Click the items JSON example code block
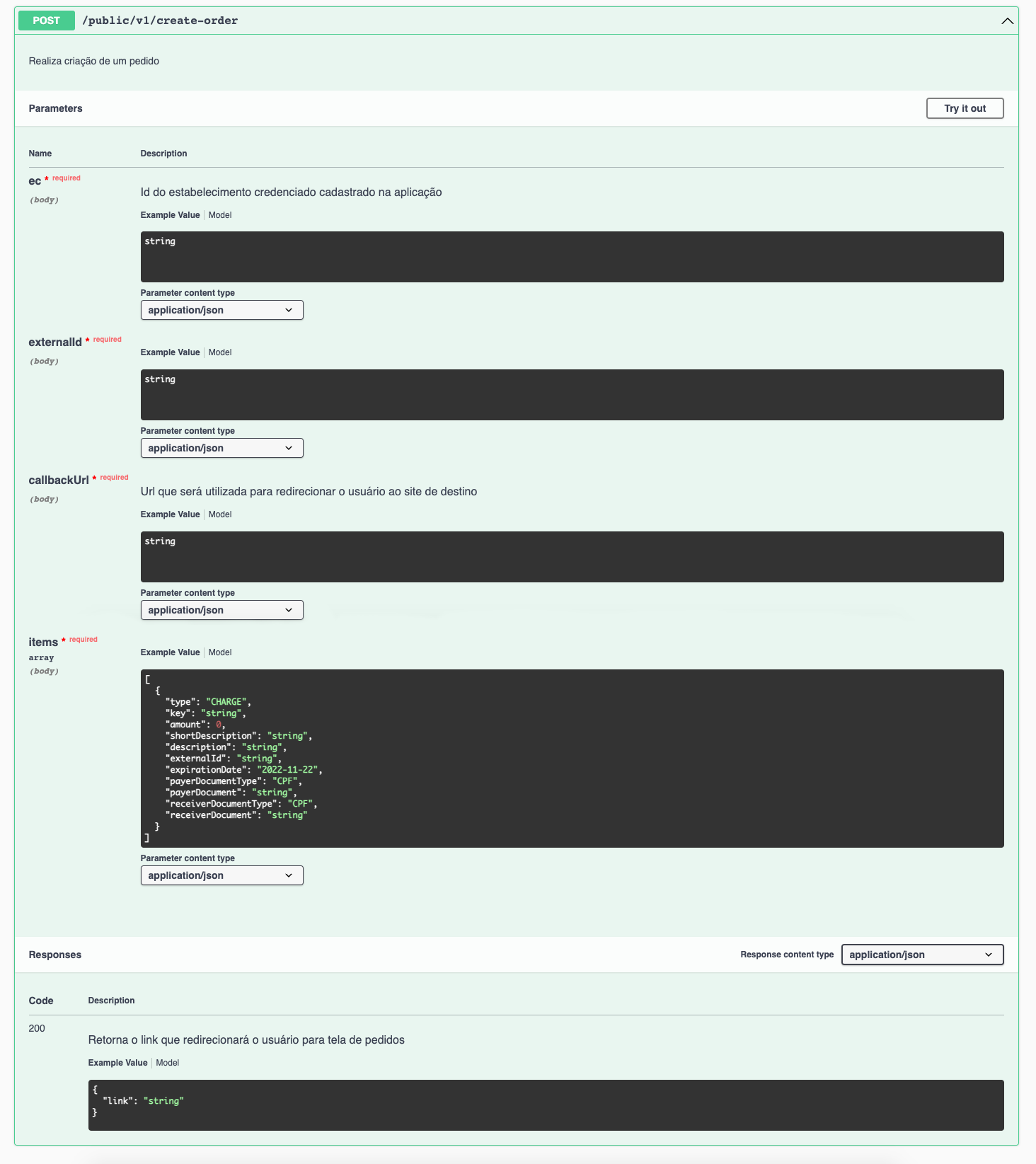 (572, 759)
